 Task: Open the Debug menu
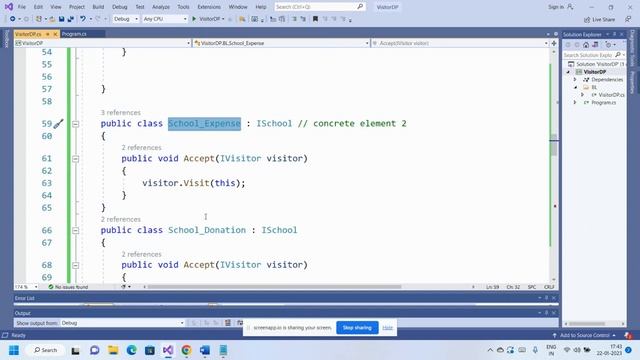pos(120,7)
